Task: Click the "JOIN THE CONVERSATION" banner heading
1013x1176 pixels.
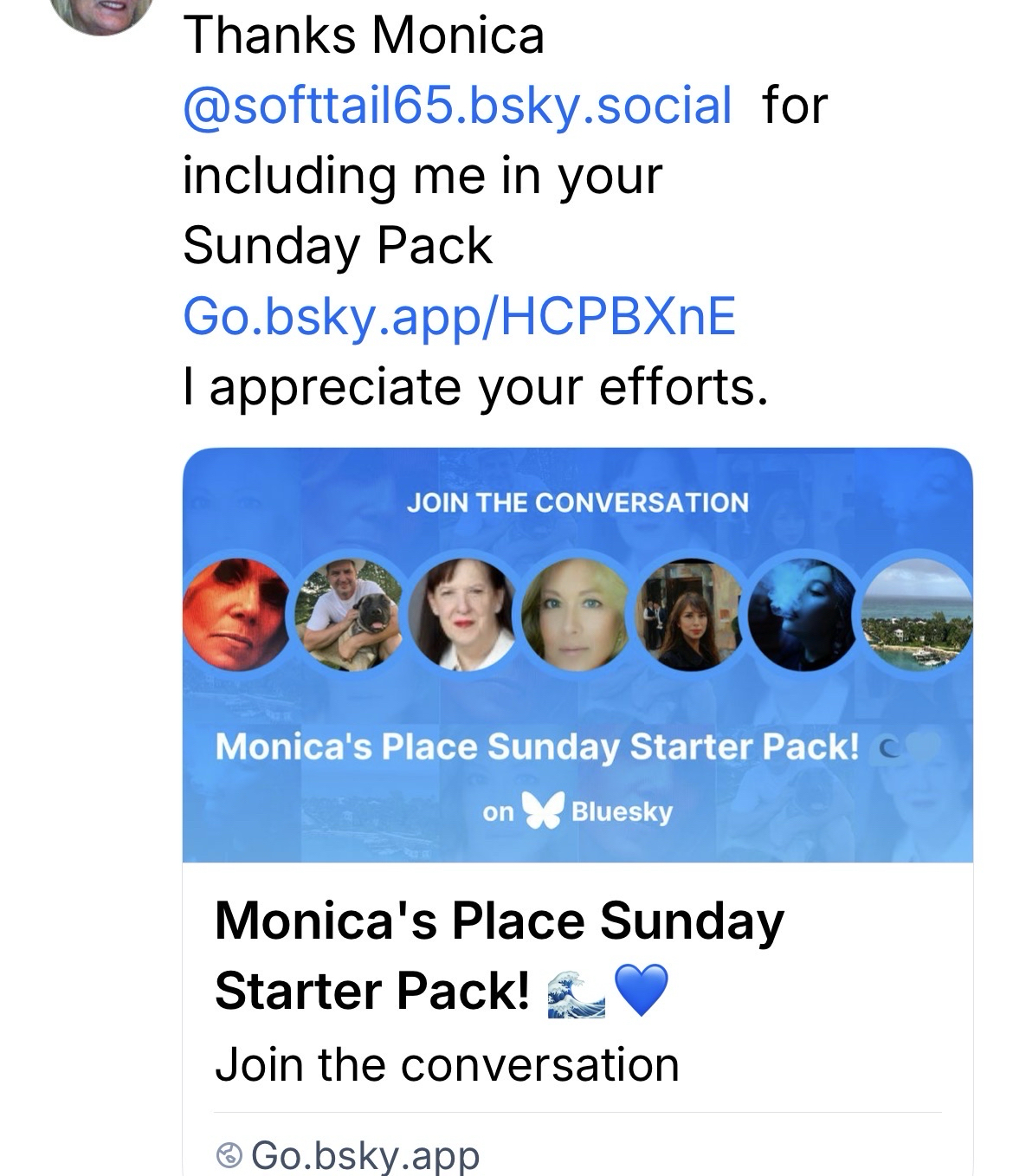Action: click(577, 502)
